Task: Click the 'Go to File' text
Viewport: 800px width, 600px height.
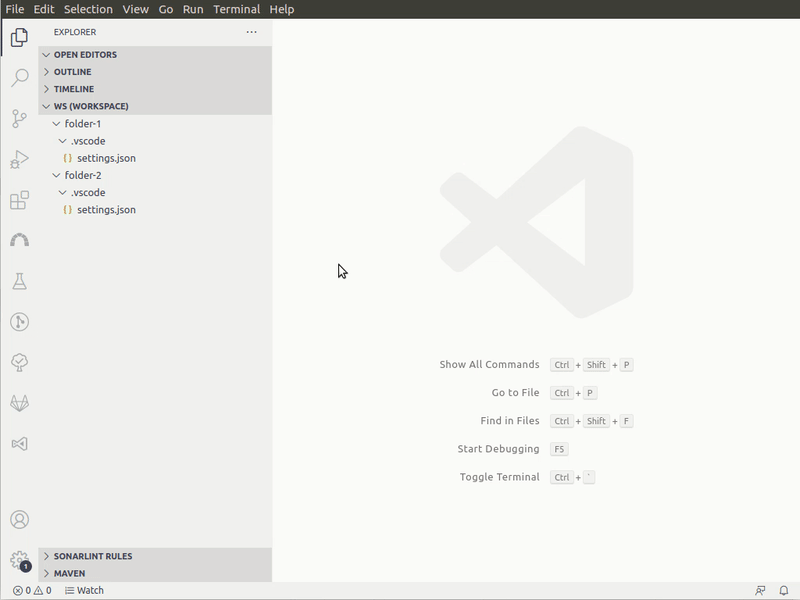Action: click(515, 392)
